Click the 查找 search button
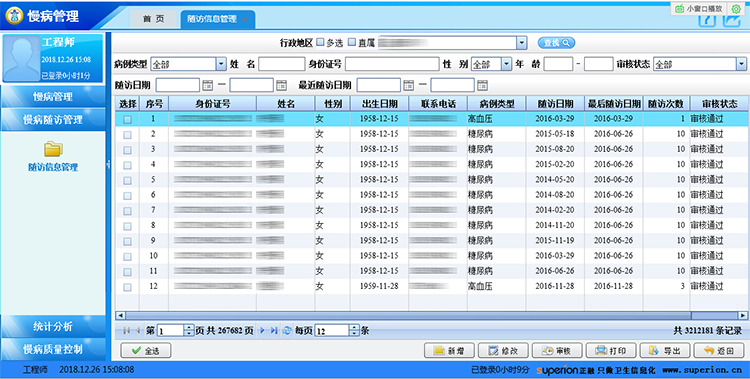This screenshot has width=750, height=379. [556, 43]
